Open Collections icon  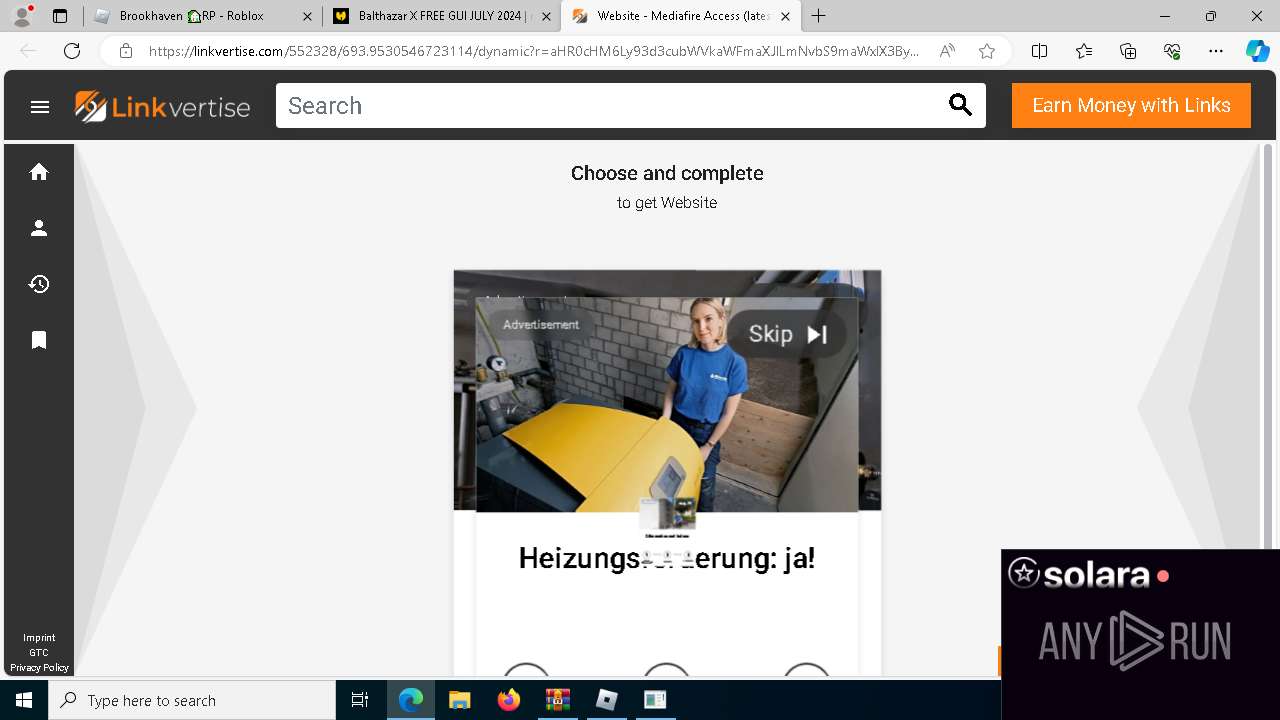[1128, 51]
